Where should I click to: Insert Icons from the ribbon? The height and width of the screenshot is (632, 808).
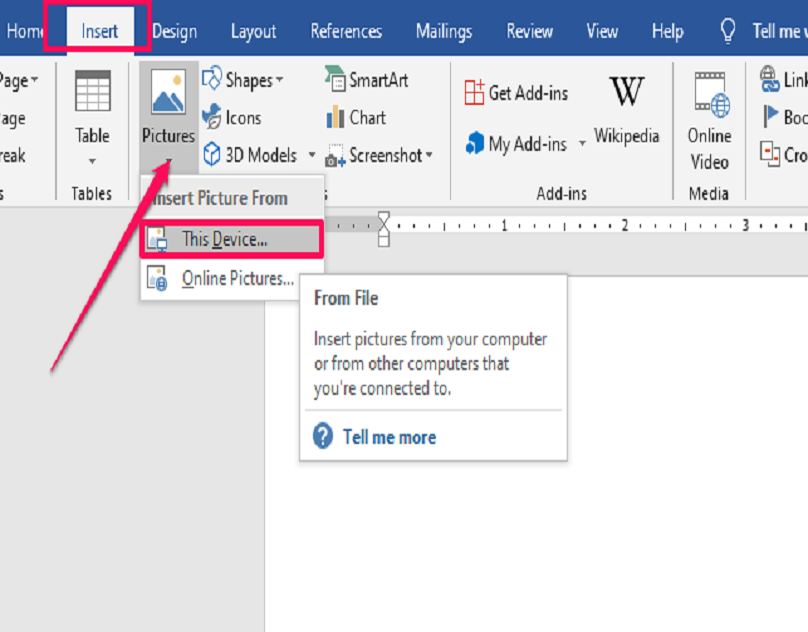point(232,118)
